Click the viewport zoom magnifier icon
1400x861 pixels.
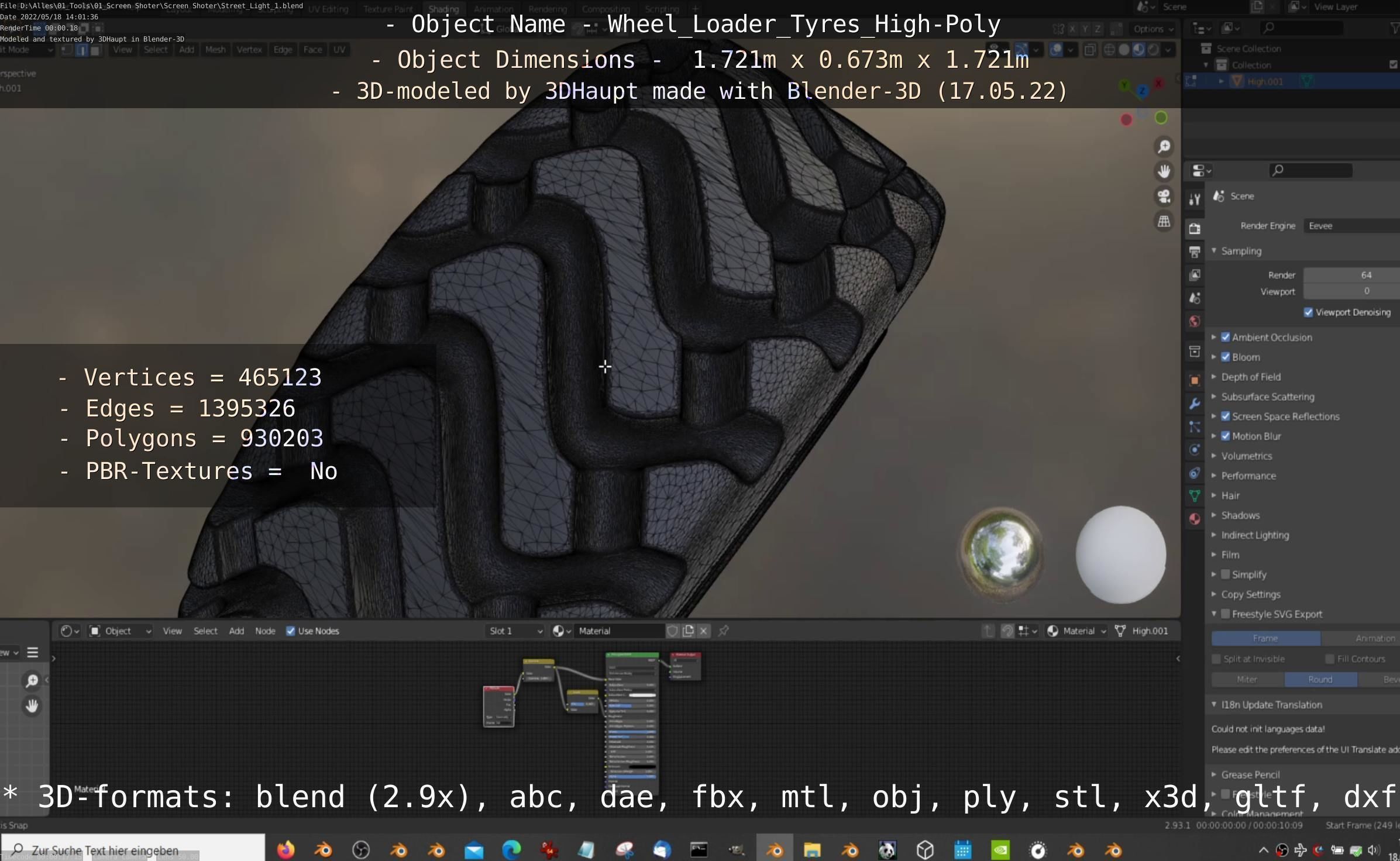click(x=1164, y=146)
